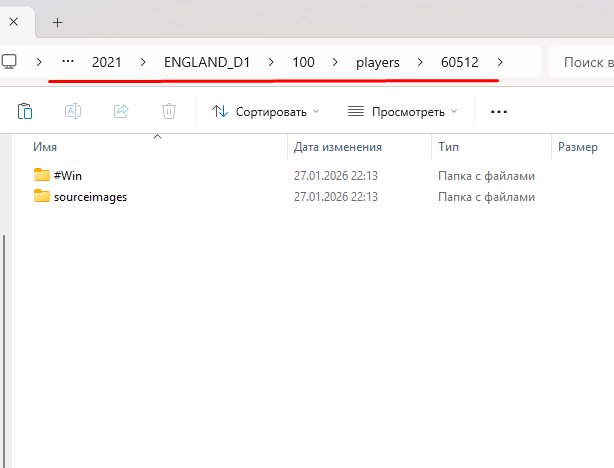Show hidden path folders via ellipsis

click(68, 61)
